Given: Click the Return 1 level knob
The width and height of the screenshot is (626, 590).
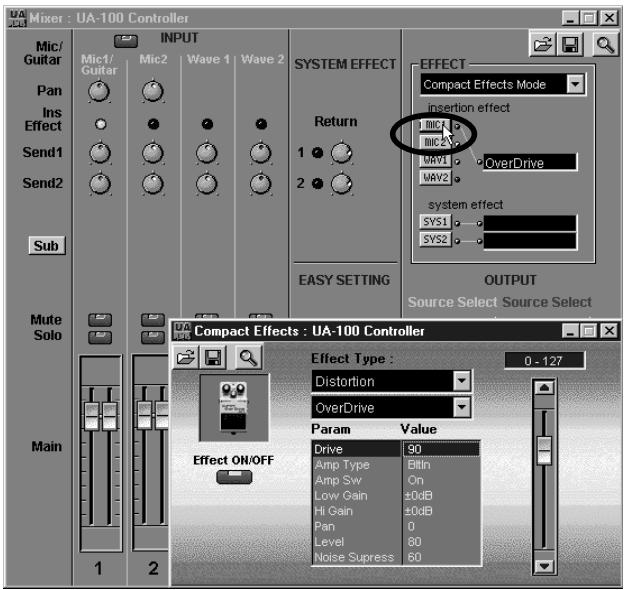Looking at the screenshot, I should (341, 153).
